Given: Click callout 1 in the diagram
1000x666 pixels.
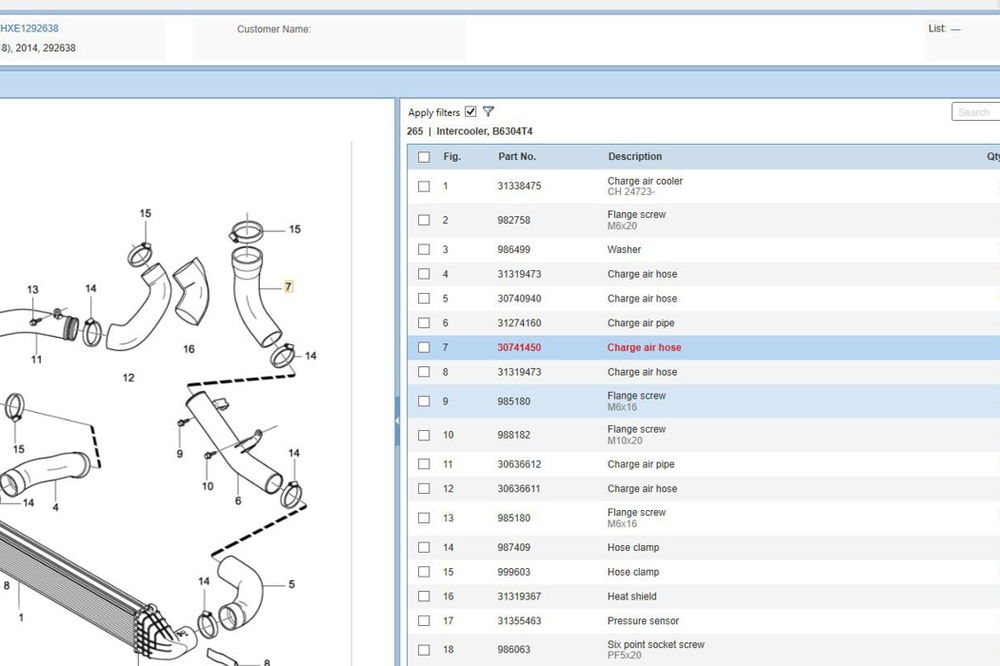Looking at the screenshot, I should click(21, 618).
